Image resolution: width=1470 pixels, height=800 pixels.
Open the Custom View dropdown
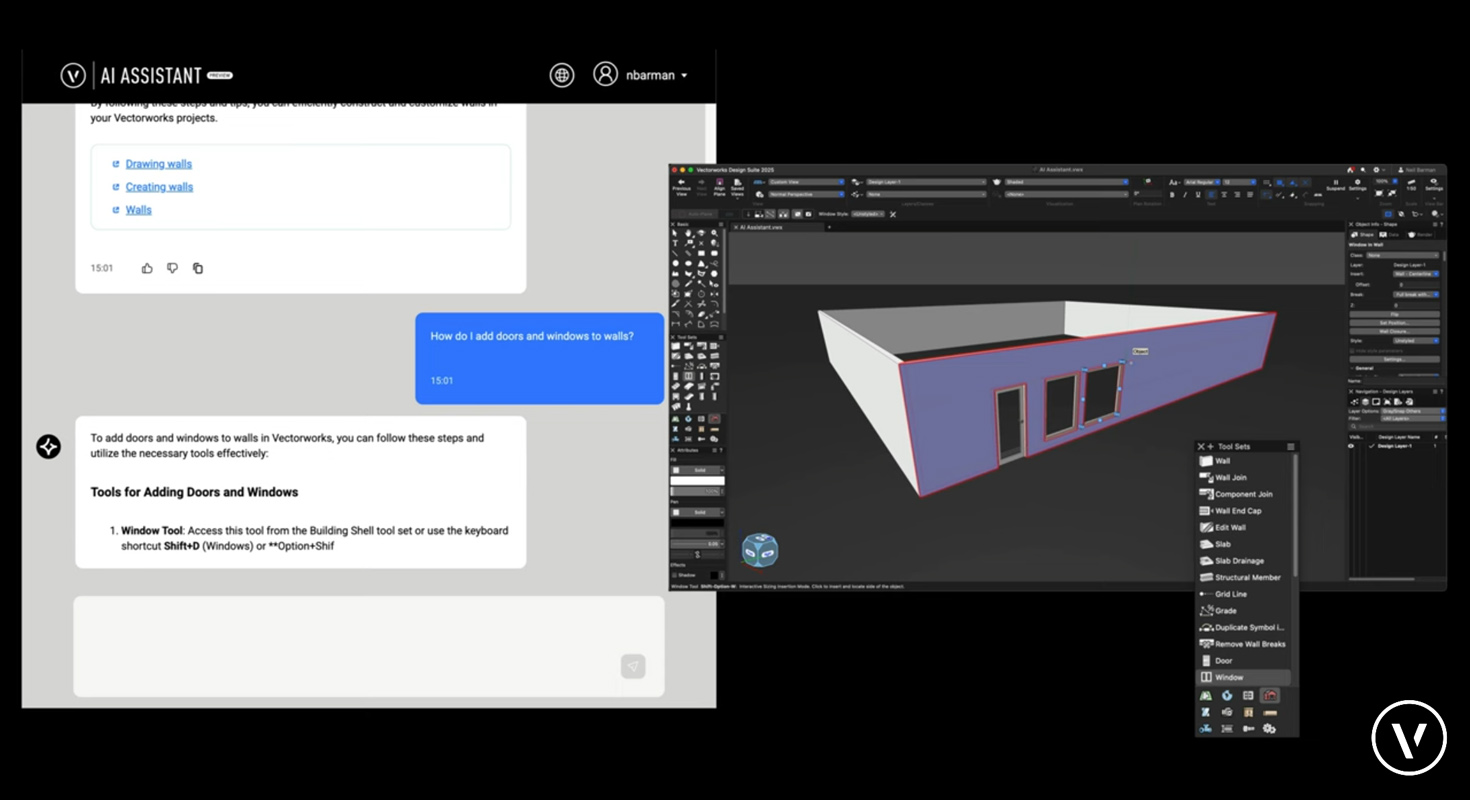805,182
